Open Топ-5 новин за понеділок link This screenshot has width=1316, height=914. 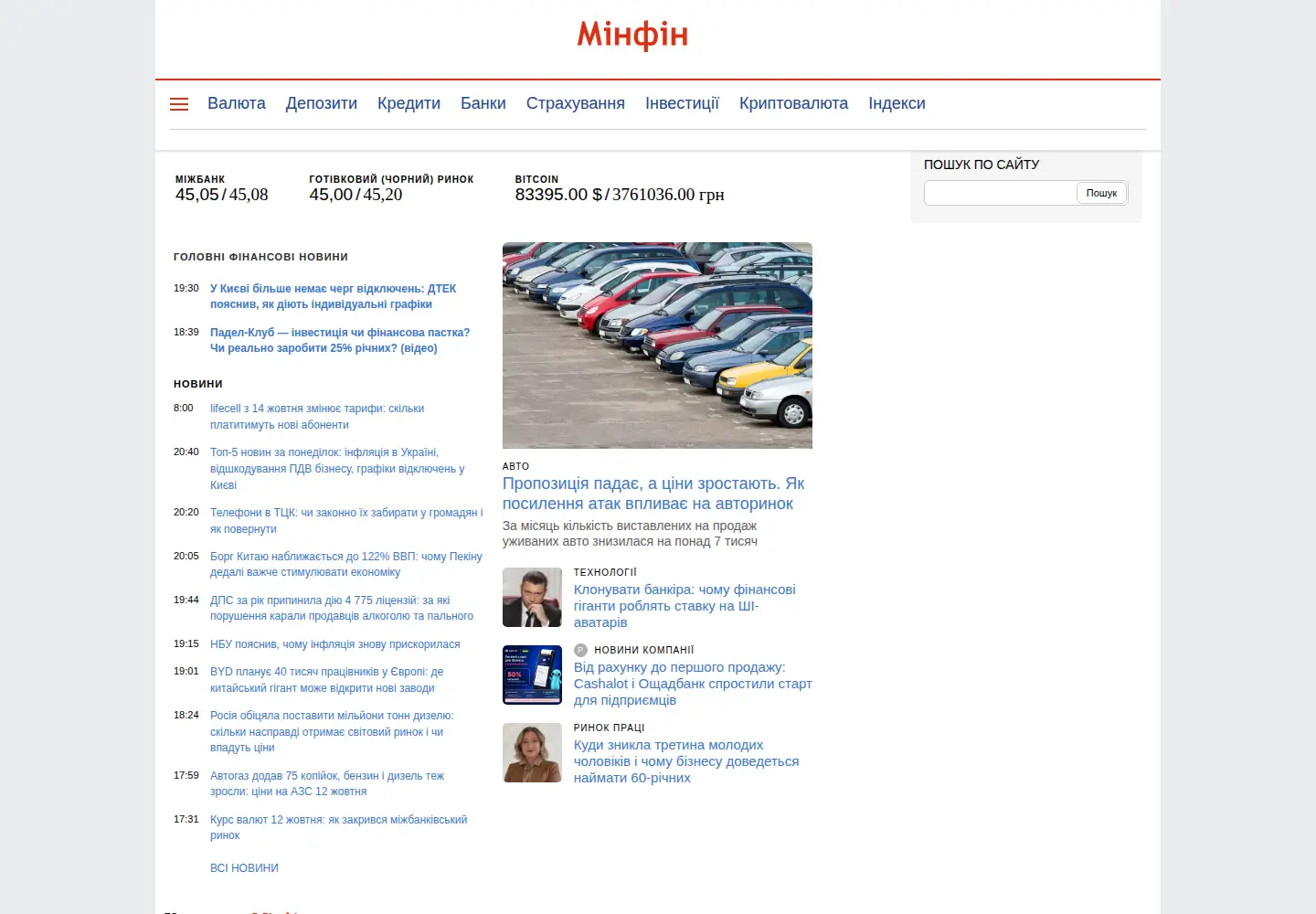(337, 469)
